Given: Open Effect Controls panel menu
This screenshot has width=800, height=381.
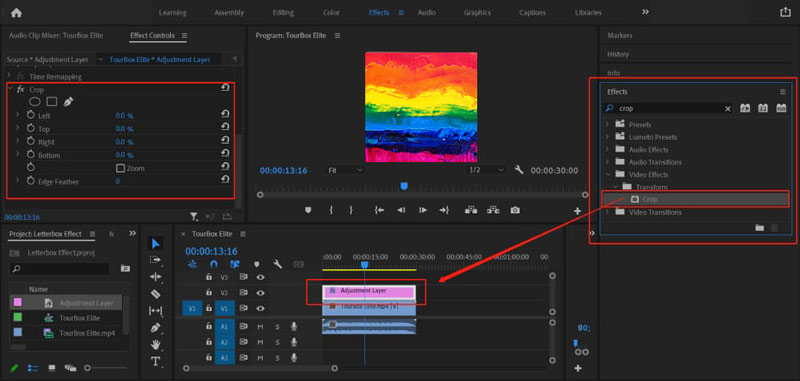Looking at the screenshot, I should point(184,36).
